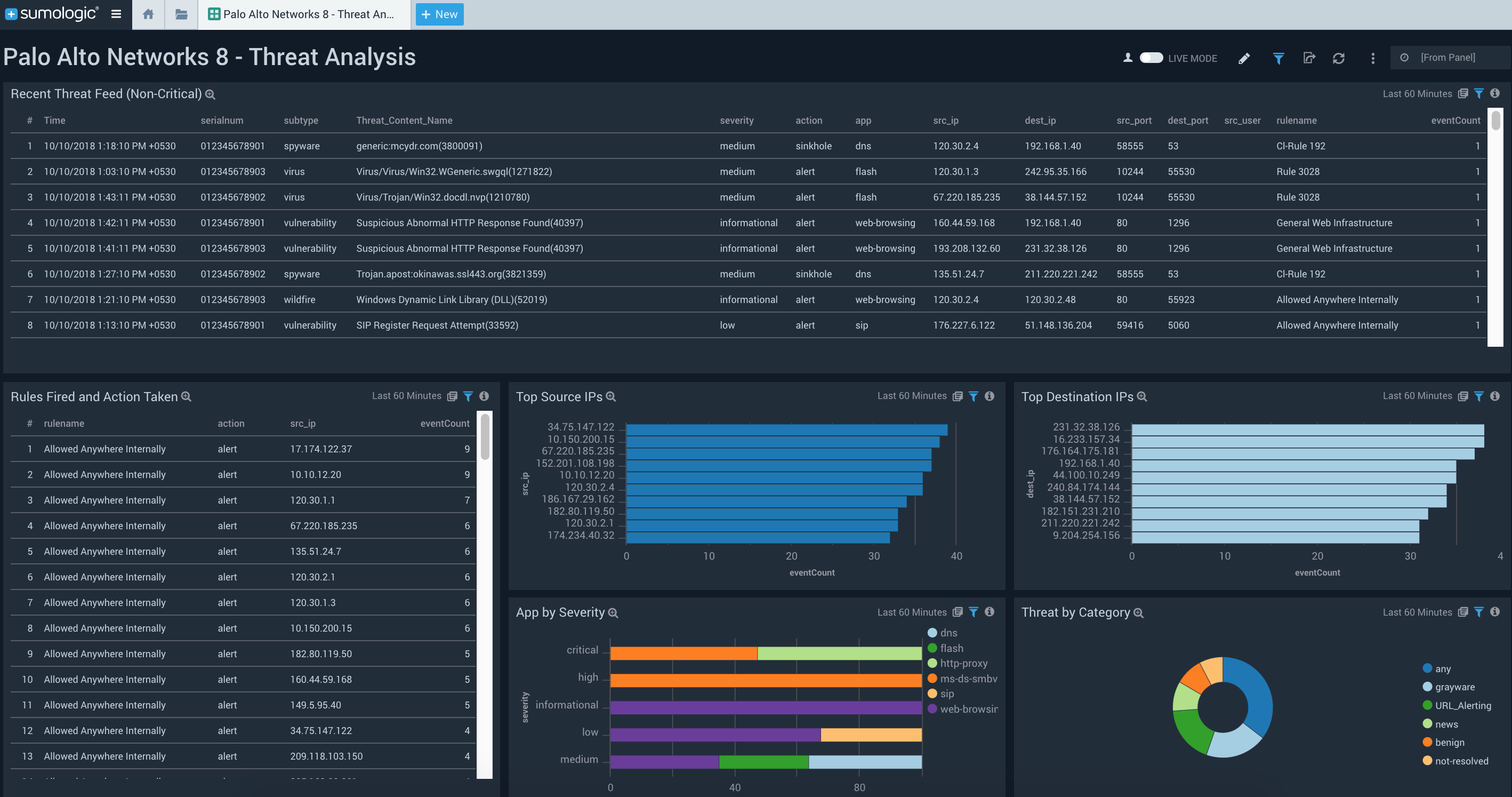The image size is (1512, 797).
Task: Click dest_ip 242.95.35.166 cell
Action: coord(1055,171)
